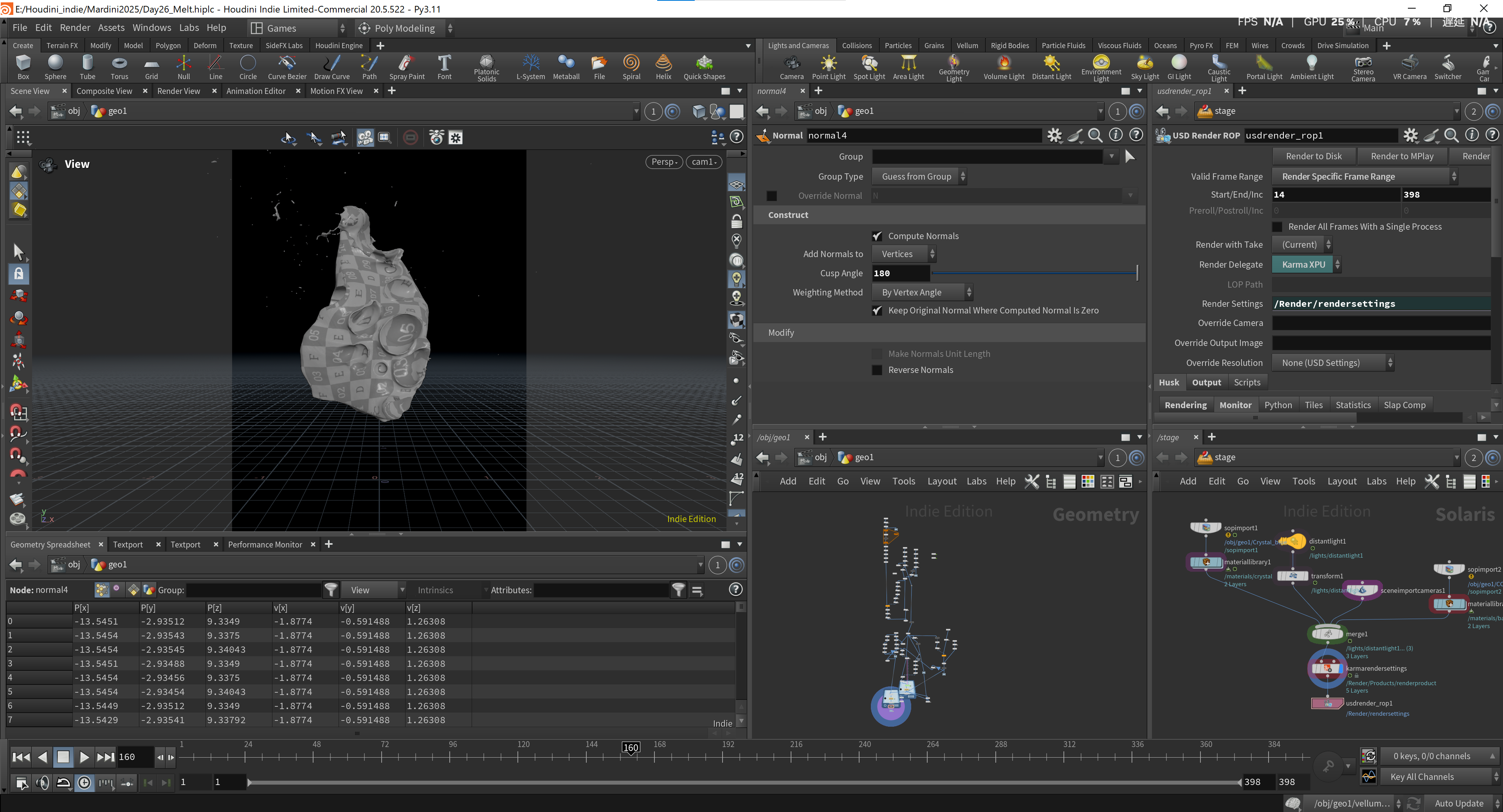Image resolution: width=1503 pixels, height=812 pixels.
Task: Add a Helix from the shelf
Action: coord(663,67)
